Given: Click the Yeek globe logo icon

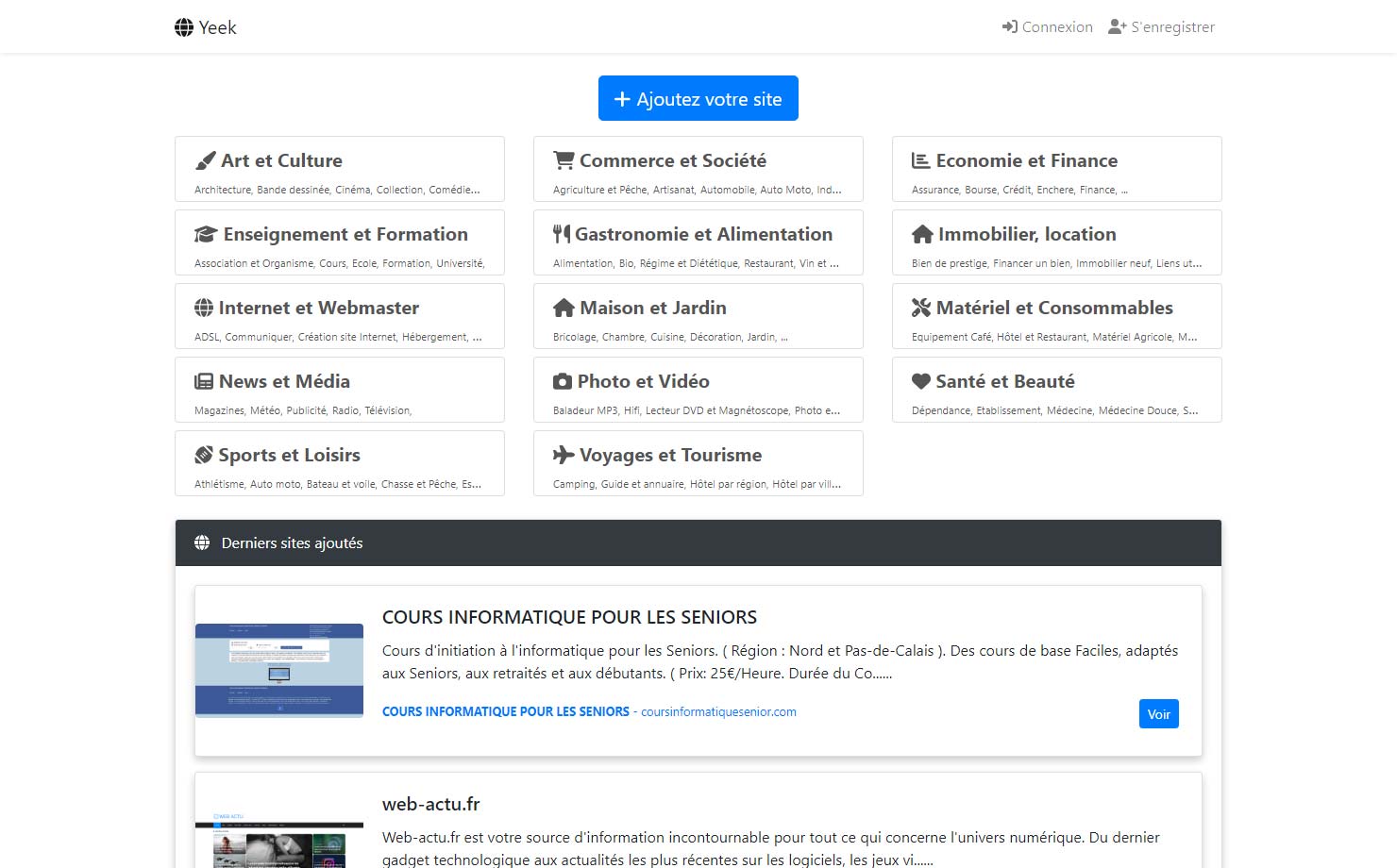Looking at the screenshot, I should click(x=184, y=27).
